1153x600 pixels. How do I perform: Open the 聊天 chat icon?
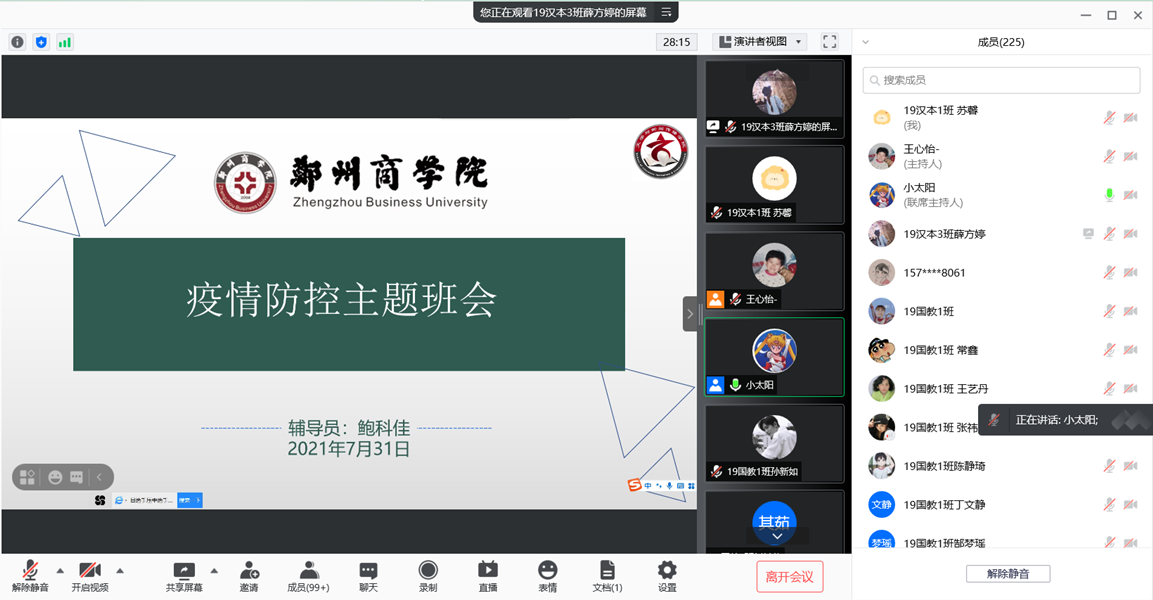368,576
